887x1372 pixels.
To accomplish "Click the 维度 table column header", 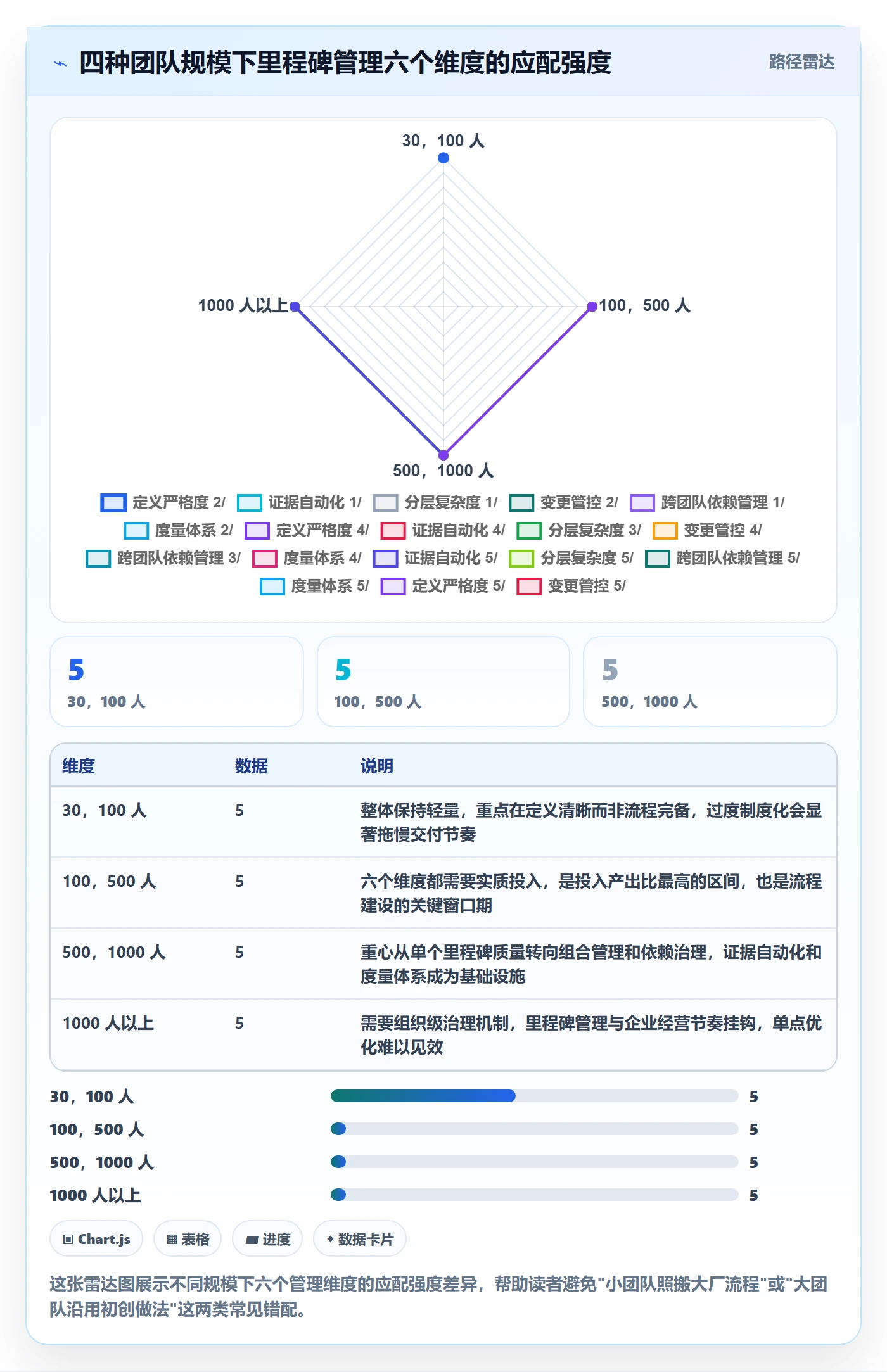I will [79, 766].
